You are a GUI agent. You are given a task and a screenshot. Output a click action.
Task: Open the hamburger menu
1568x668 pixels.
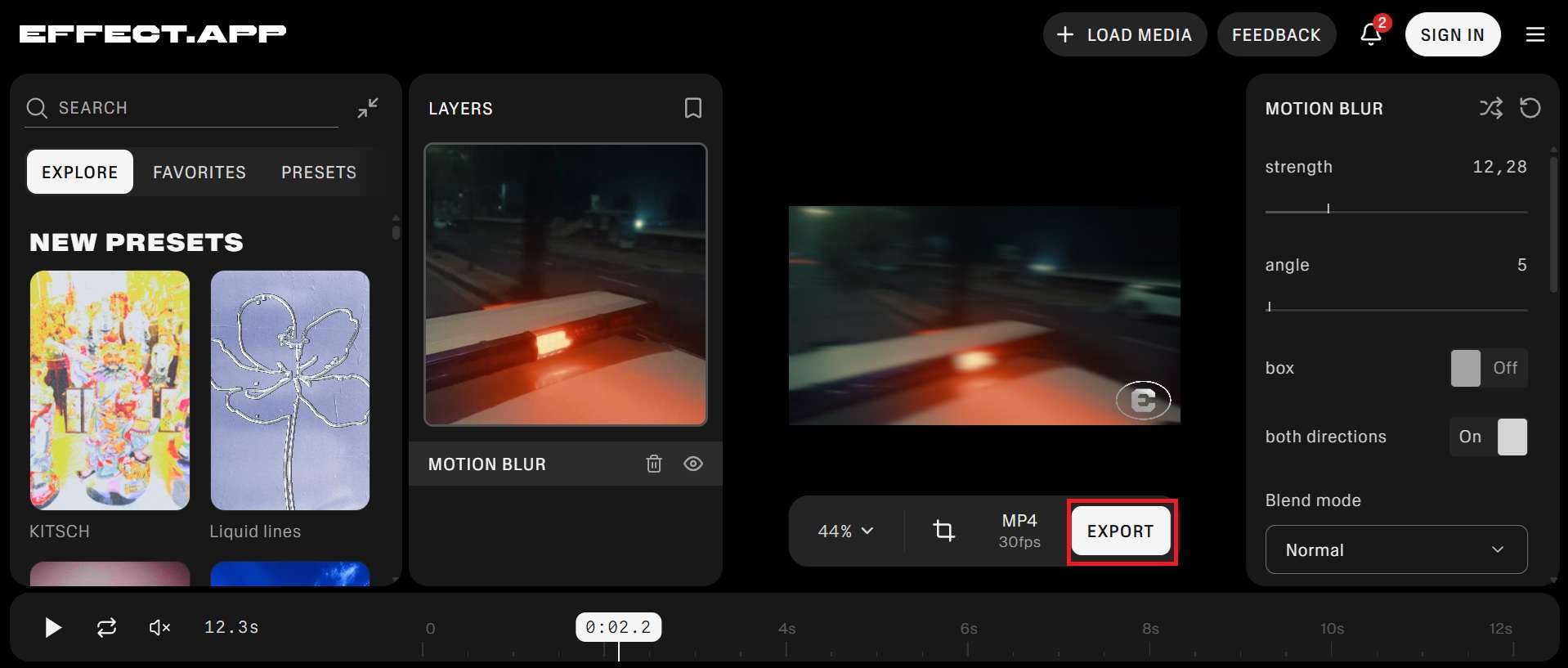(1535, 34)
